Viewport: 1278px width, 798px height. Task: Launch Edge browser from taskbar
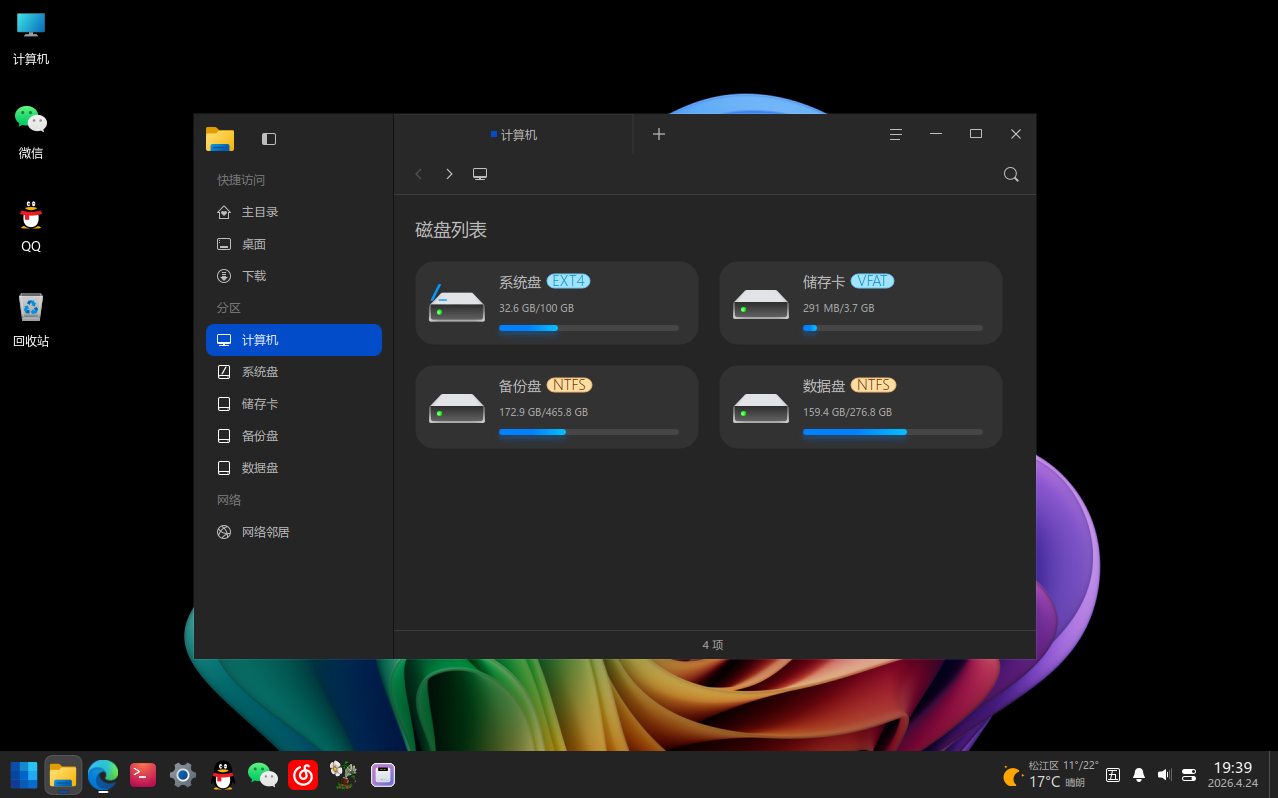click(103, 775)
